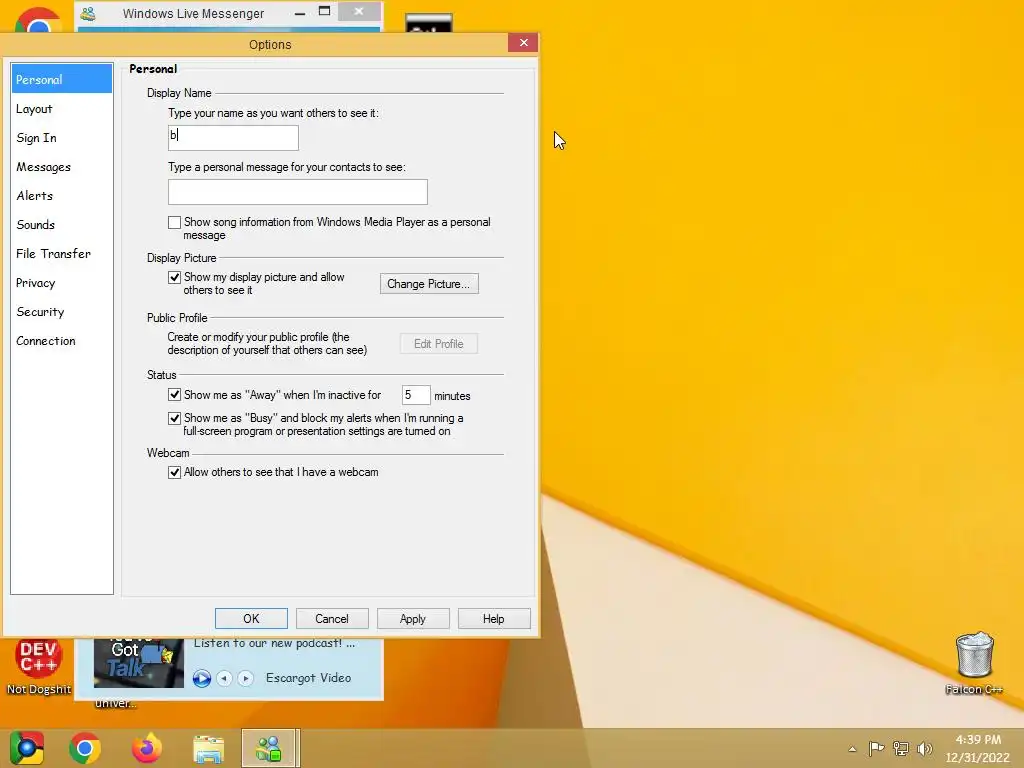Open the Action Center flag icon
Image resolution: width=1024 pixels, height=768 pixels.
click(x=876, y=748)
